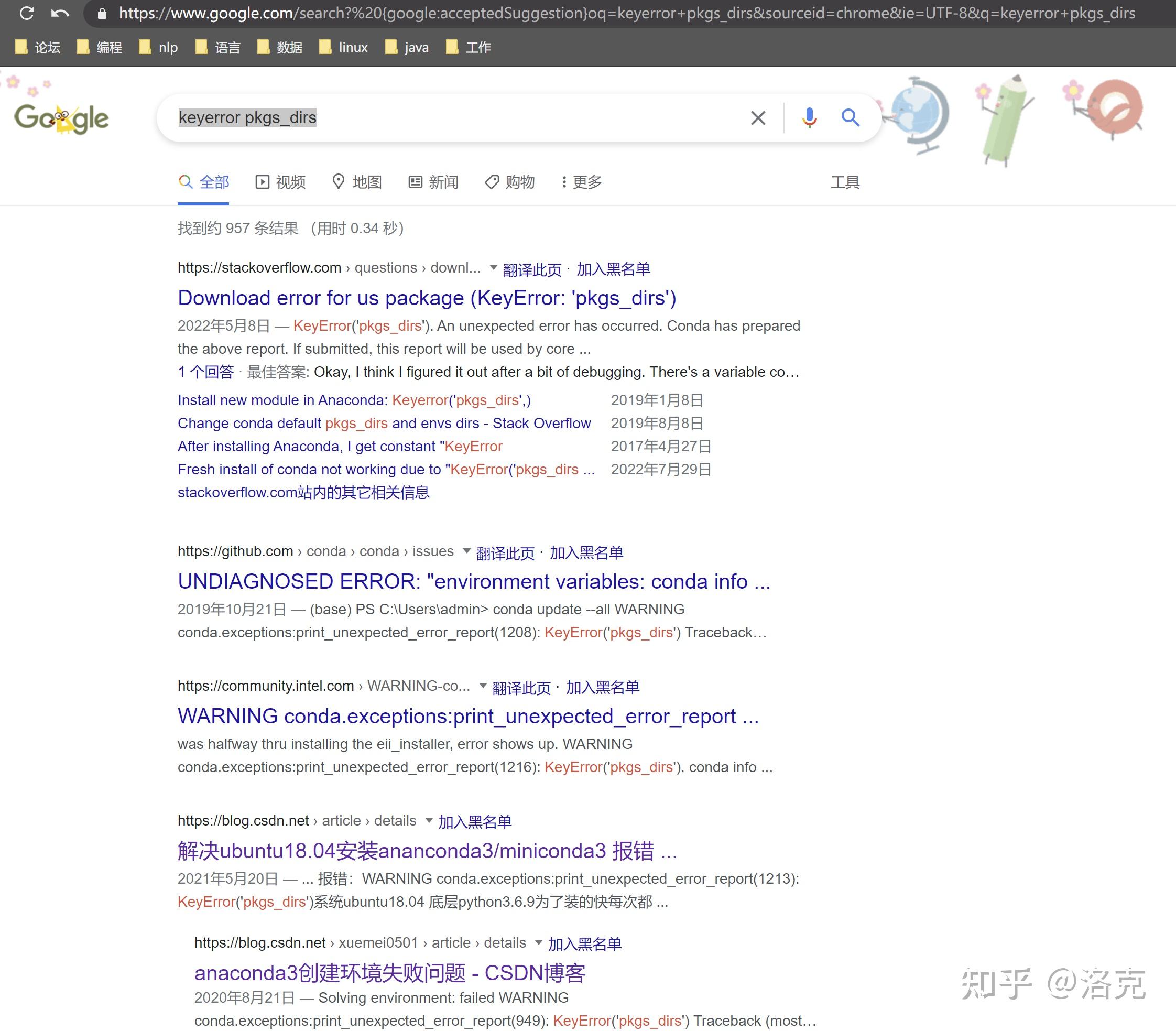1176x1031 pixels.
Task: Click 加入黑名单 for the stackoverflow result
Action: click(x=613, y=269)
